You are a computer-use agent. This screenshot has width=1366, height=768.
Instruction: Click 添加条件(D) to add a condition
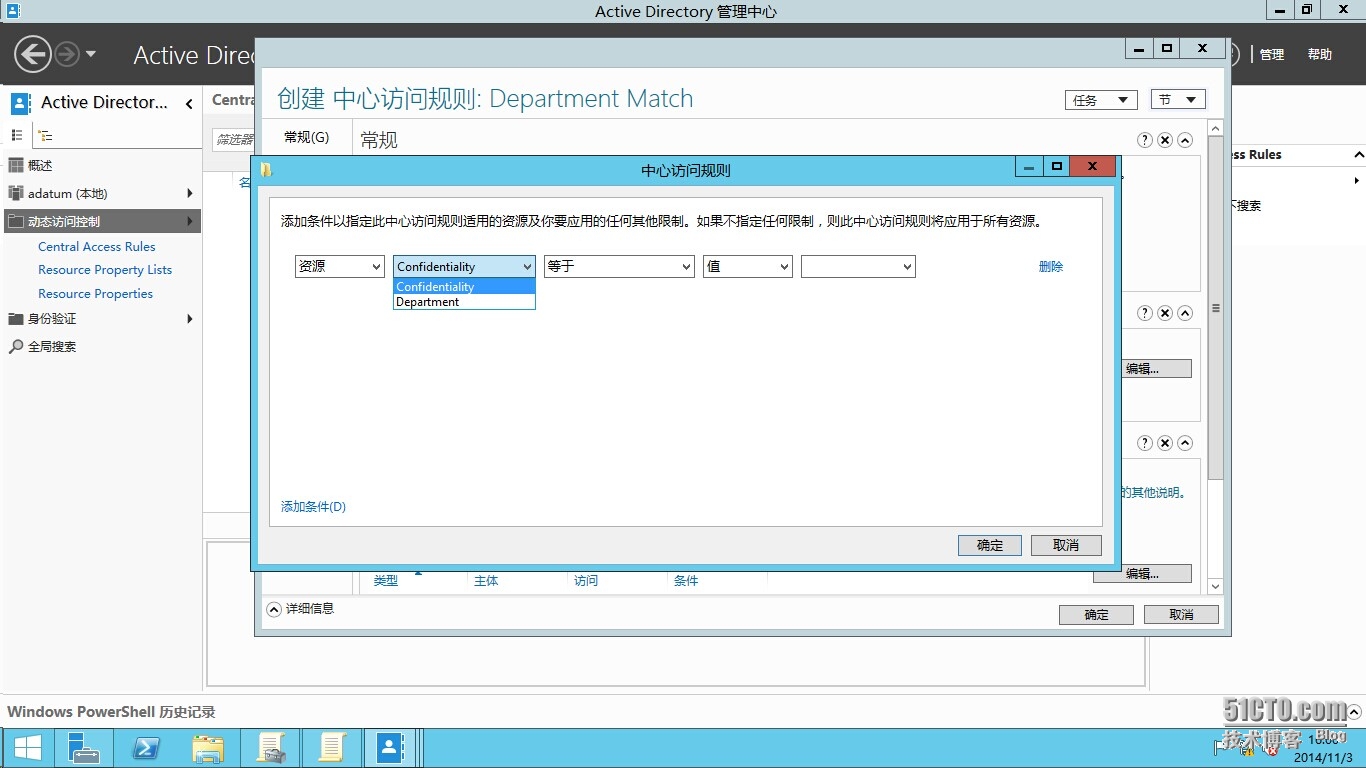coord(313,507)
